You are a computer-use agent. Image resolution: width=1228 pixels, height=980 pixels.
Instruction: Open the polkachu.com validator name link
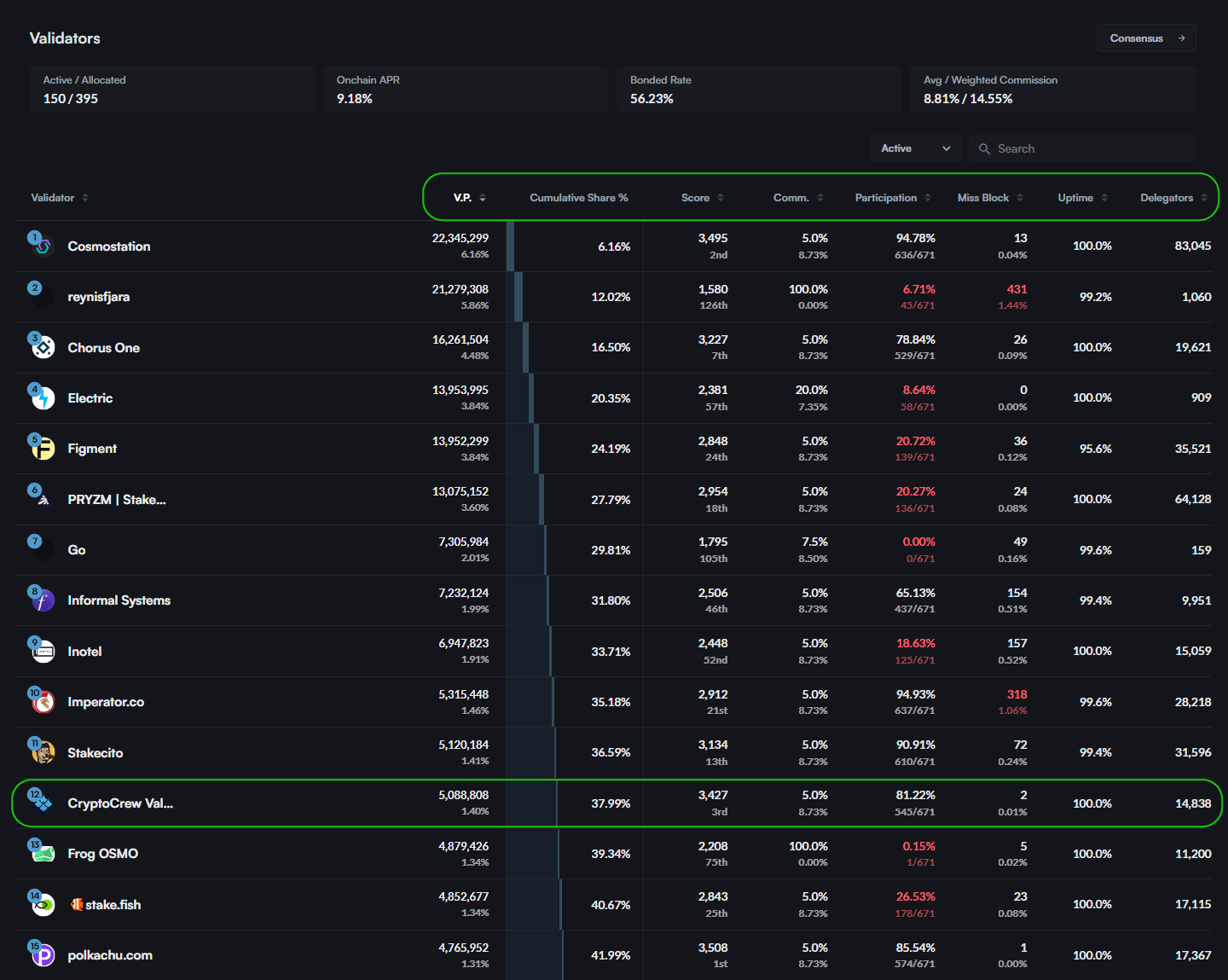tap(110, 955)
